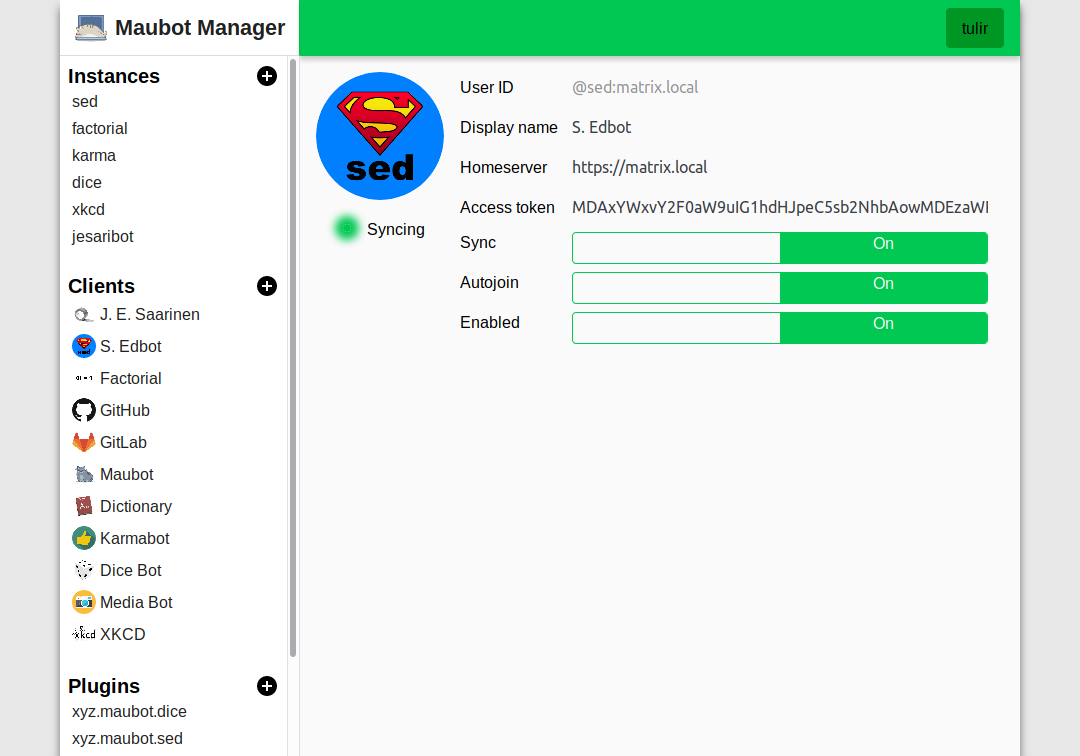Click the XKCD client logo icon
The height and width of the screenshot is (756, 1080).
(x=84, y=634)
